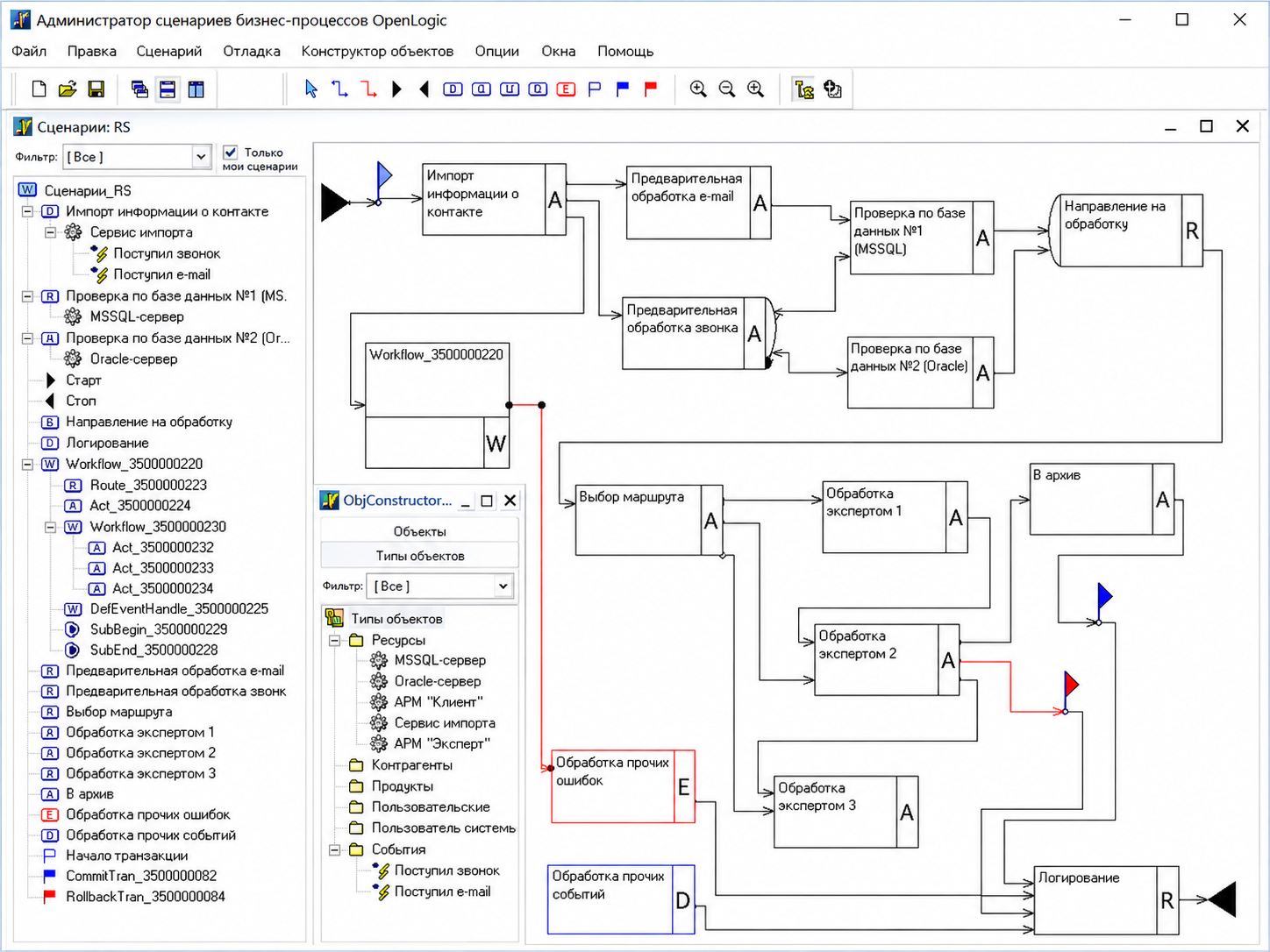Open the scenarios Фильтр dropdown
This screenshot has height=952, width=1270.
tap(201, 157)
